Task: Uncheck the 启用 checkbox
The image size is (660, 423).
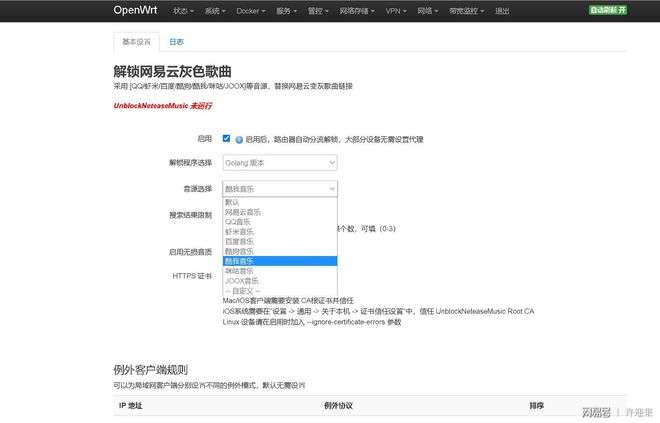Action: pyautogui.click(x=227, y=139)
